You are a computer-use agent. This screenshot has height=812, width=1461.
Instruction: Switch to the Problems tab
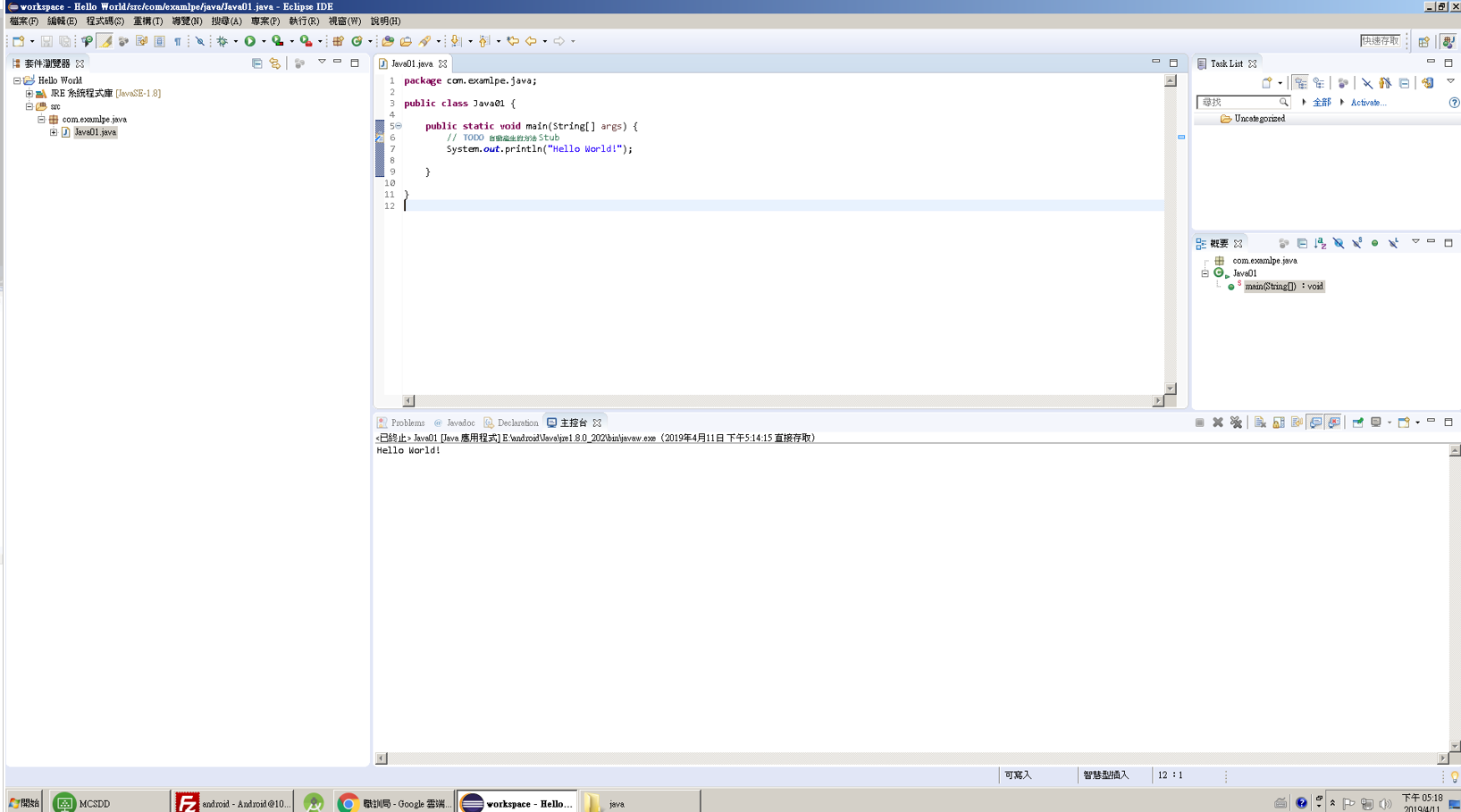point(400,423)
